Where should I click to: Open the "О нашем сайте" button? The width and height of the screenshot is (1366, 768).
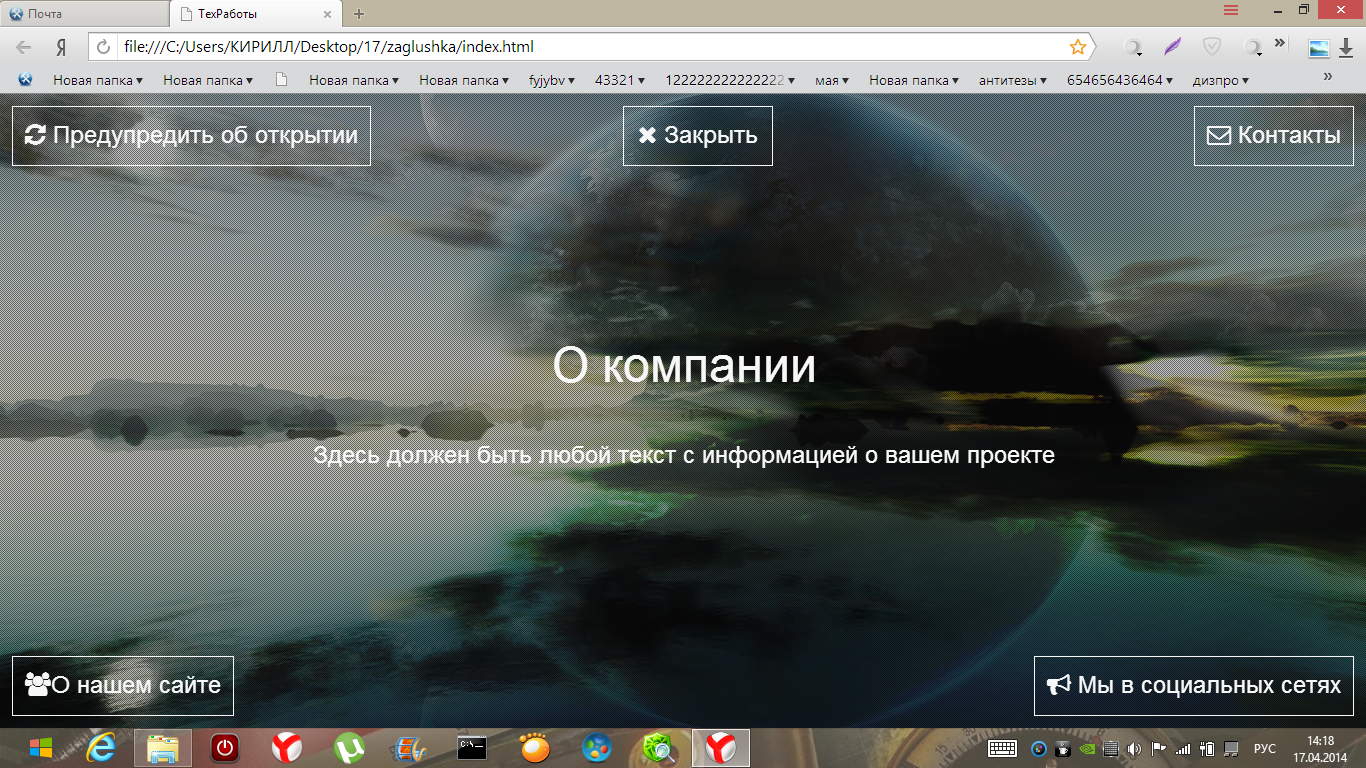coord(123,685)
